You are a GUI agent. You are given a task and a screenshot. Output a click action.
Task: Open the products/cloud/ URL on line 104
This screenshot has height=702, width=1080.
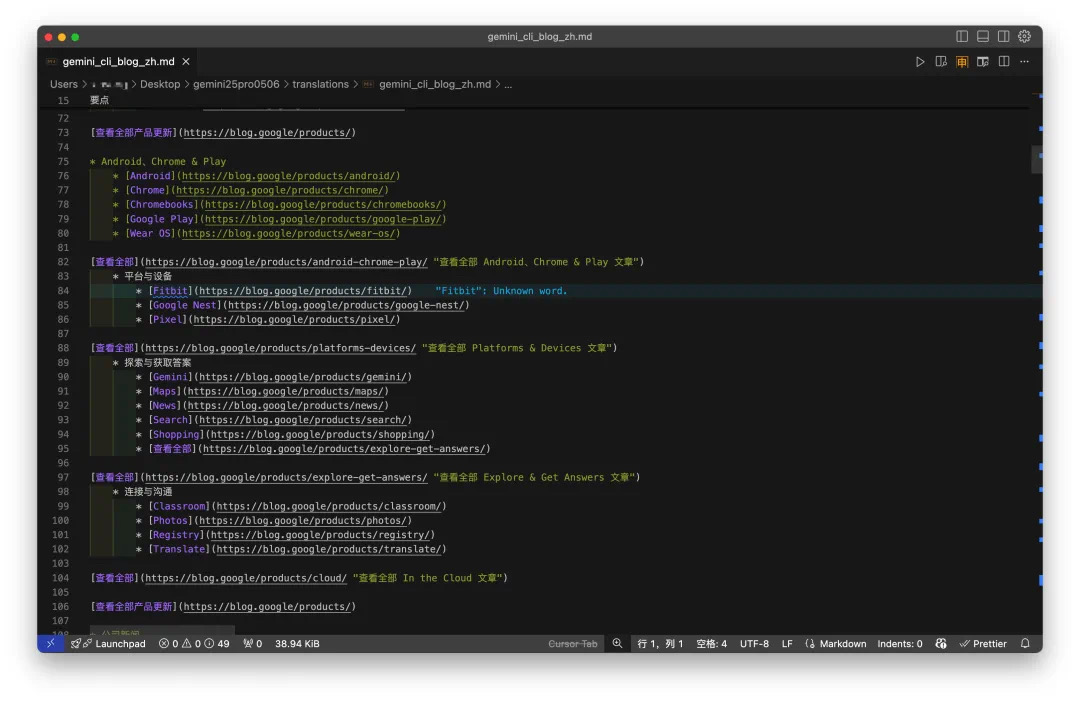coord(245,578)
